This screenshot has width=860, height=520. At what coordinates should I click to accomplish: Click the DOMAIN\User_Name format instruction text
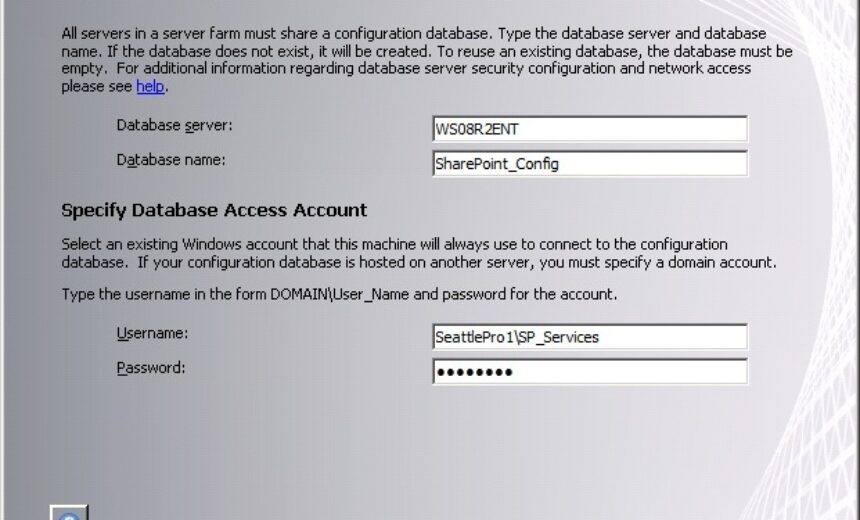coord(339,295)
